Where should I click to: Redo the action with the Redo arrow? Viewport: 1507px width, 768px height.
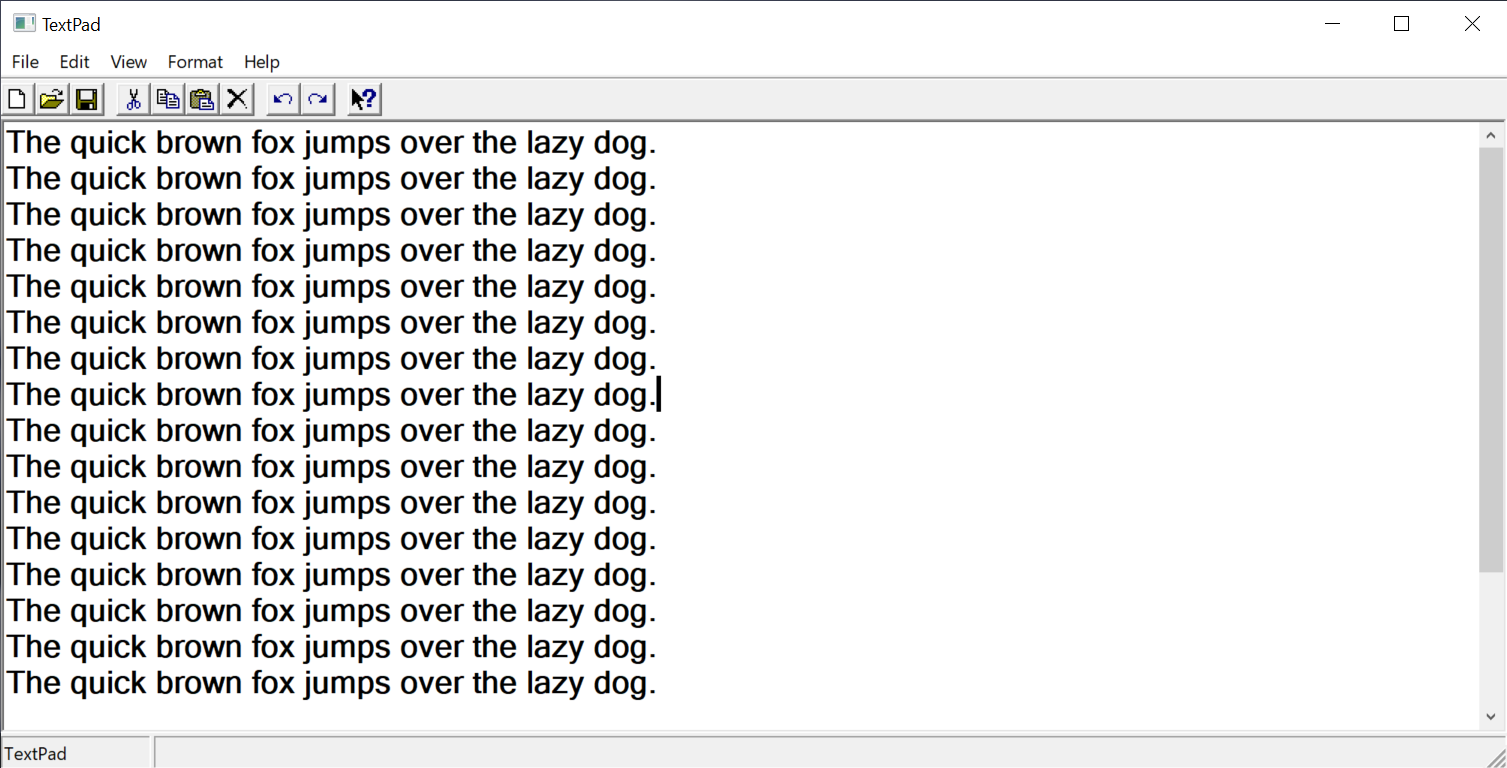(x=317, y=99)
